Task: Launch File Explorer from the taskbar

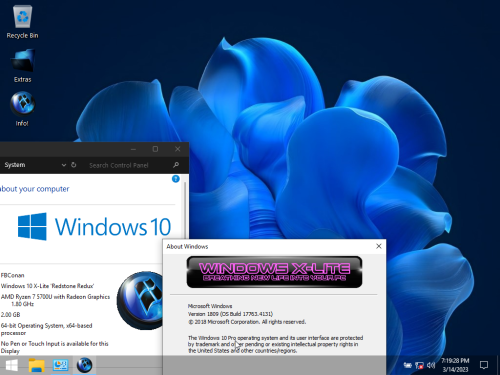Action: (x=36, y=365)
